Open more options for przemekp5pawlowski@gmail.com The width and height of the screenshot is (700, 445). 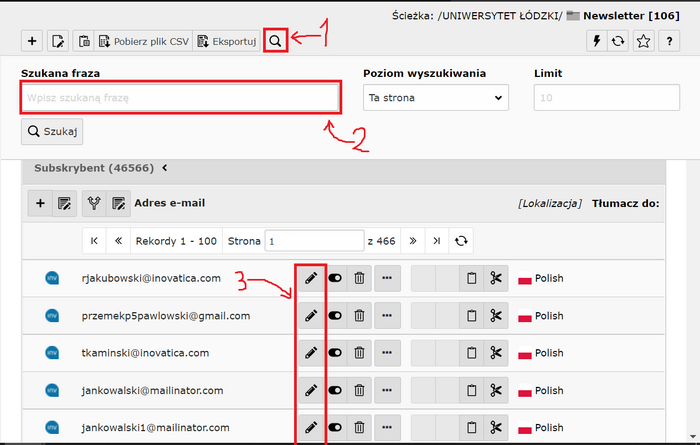(x=387, y=316)
